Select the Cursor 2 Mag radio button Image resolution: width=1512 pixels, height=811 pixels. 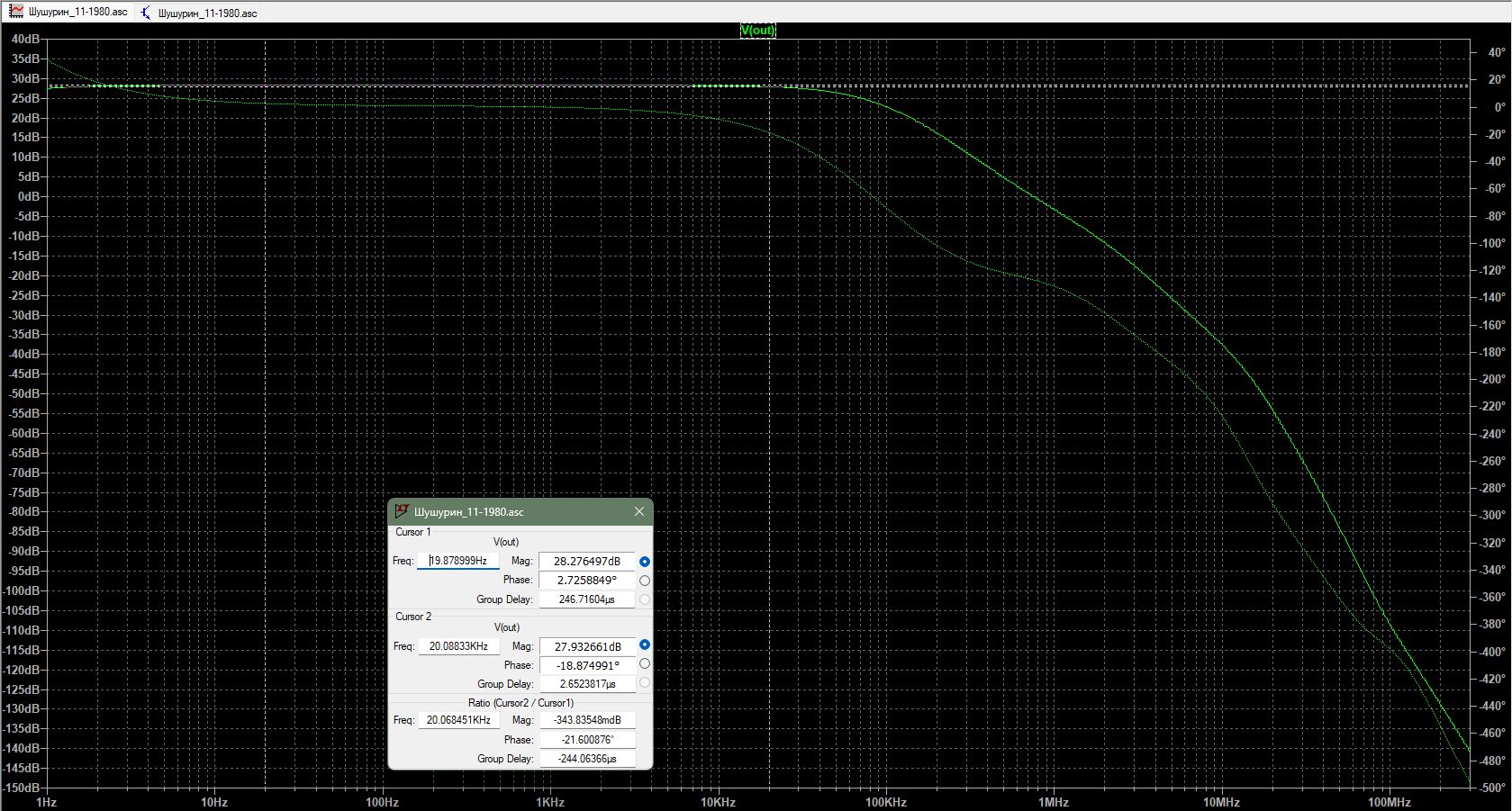coord(645,645)
